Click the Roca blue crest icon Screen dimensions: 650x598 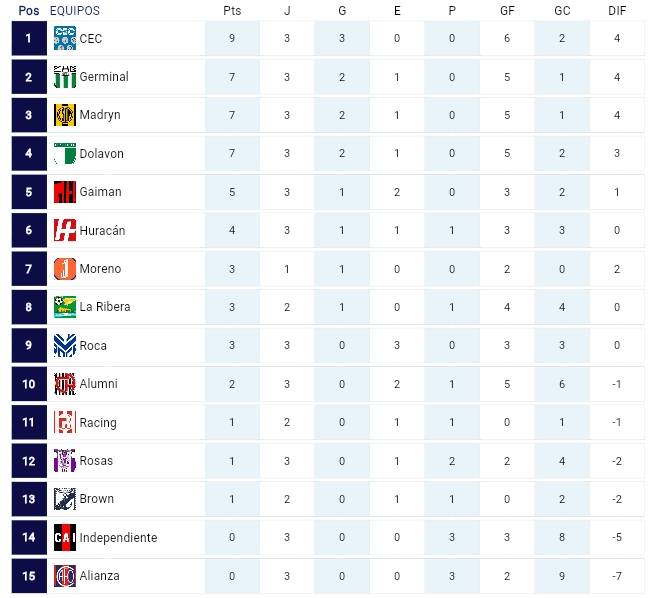pyautogui.click(x=65, y=345)
